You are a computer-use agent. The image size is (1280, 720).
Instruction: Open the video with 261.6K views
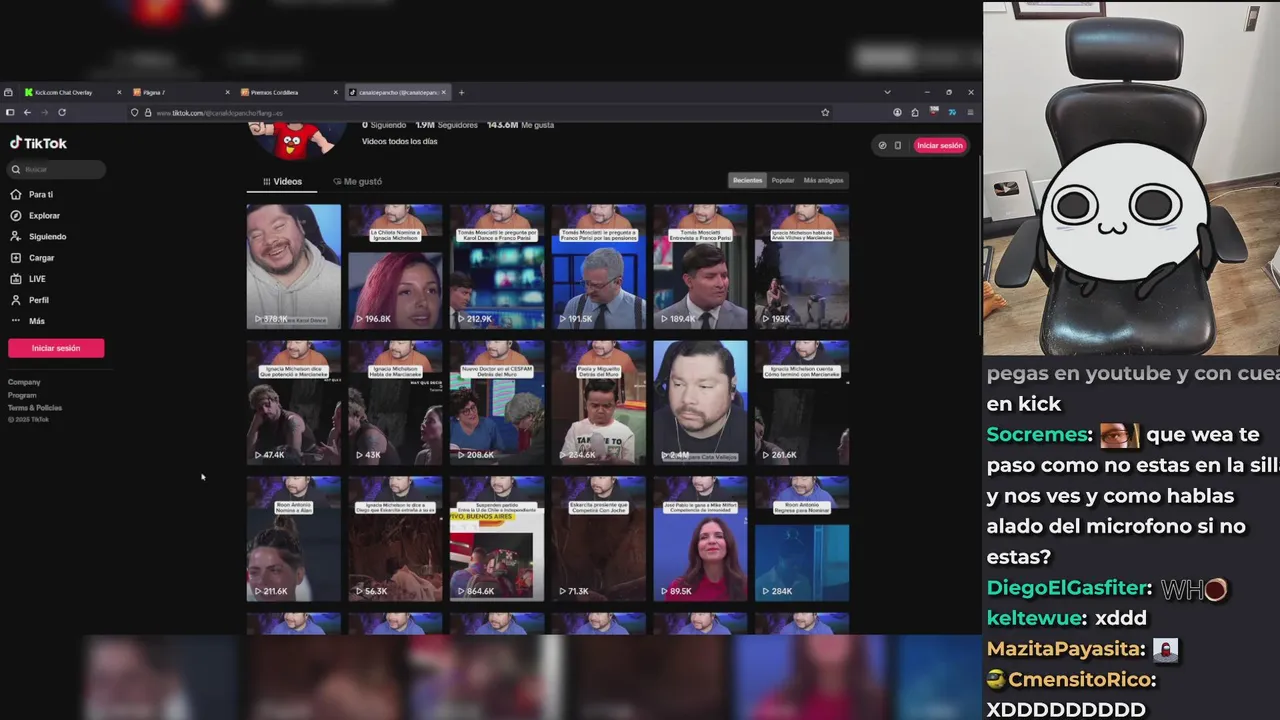801,402
